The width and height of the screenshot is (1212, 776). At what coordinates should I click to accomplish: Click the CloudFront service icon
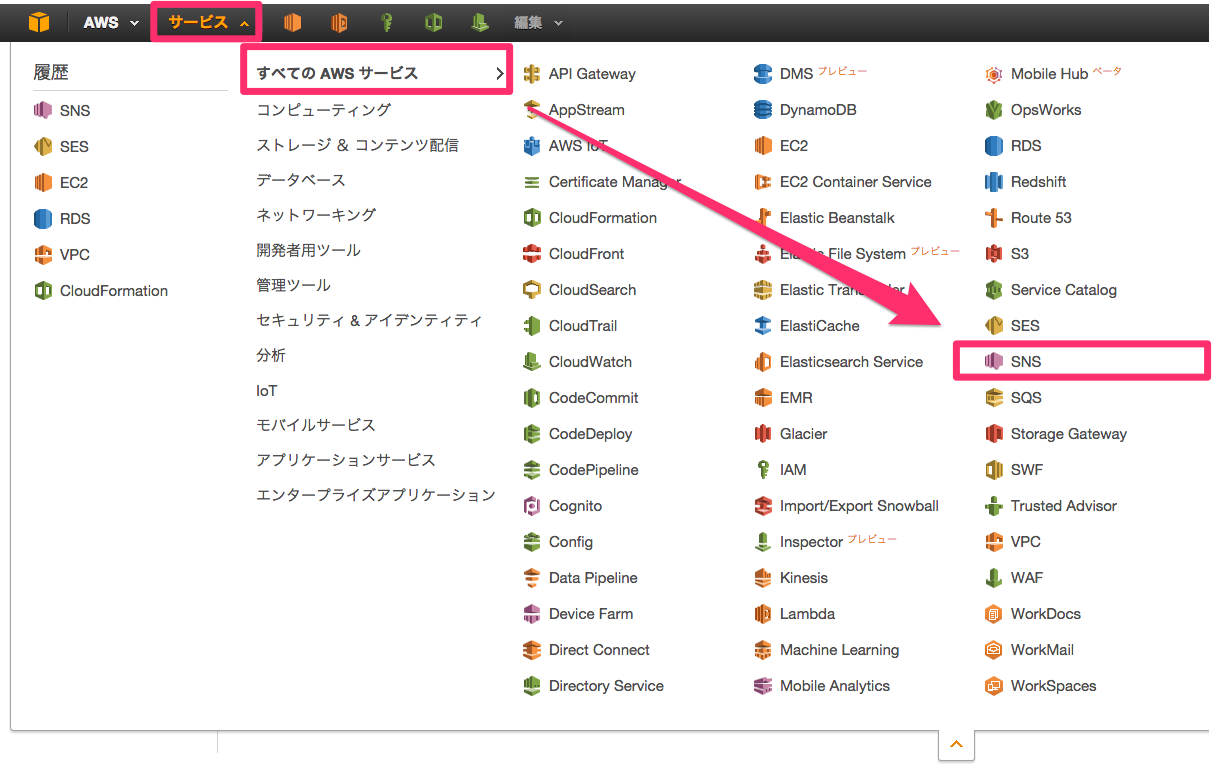532,254
